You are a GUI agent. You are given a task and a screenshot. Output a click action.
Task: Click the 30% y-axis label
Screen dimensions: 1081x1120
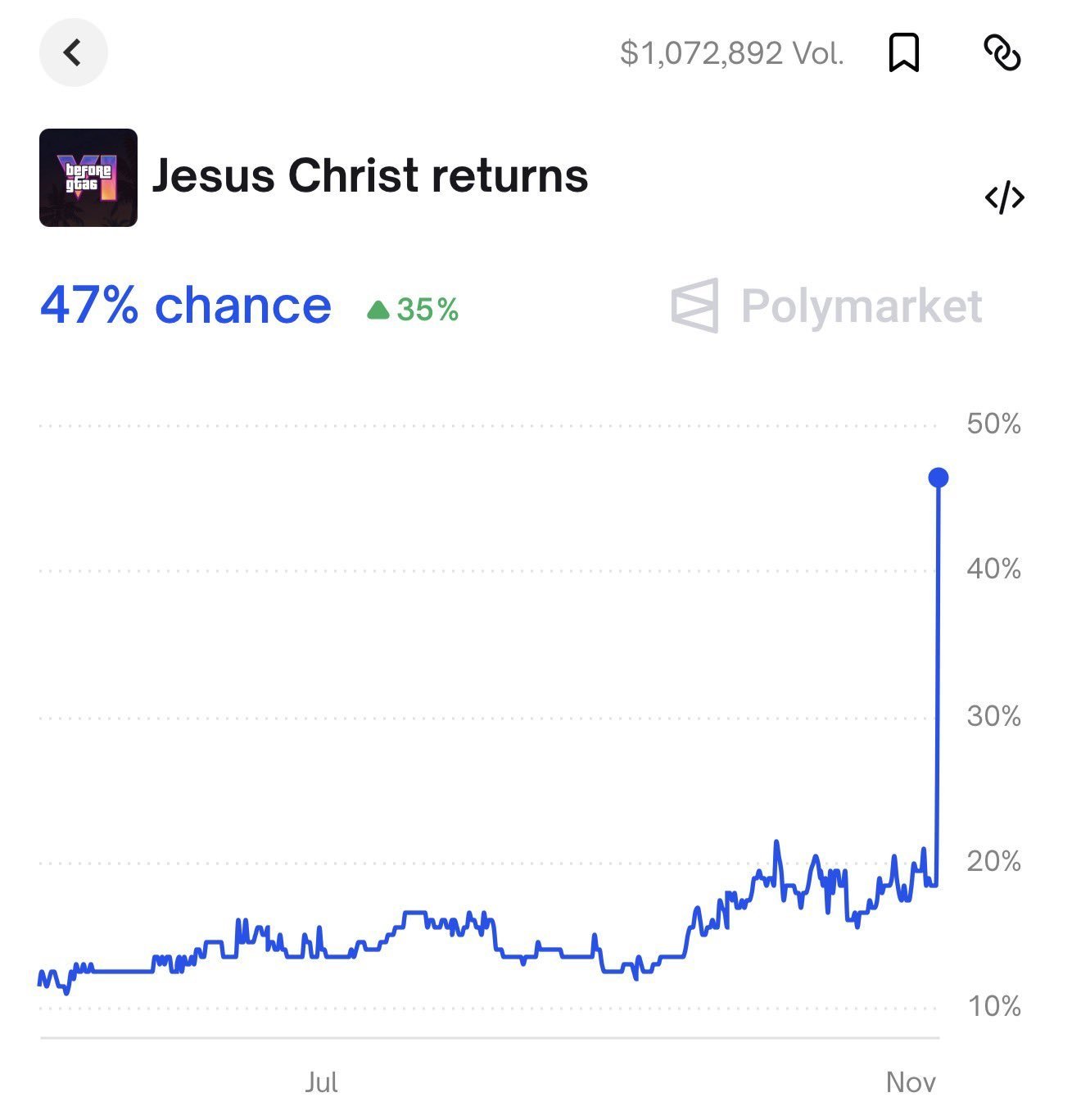pyautogui.click(x=993, y=716)
